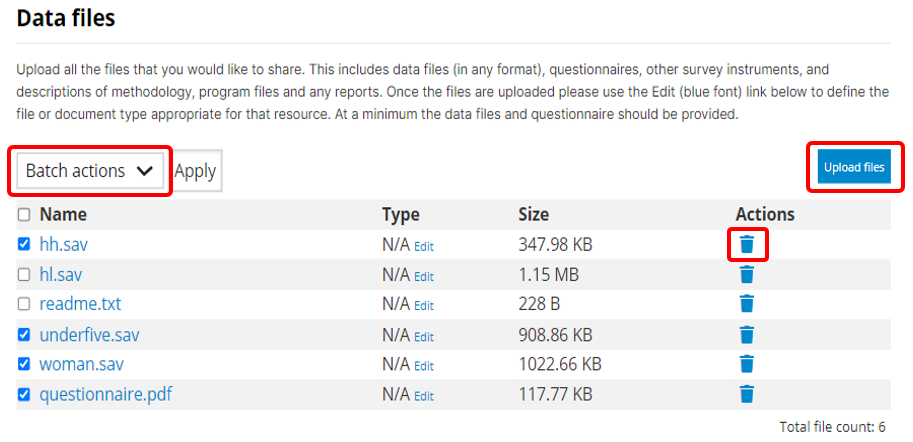Toggle the select-all checkbox next to Name

click(x=24, y=215)
